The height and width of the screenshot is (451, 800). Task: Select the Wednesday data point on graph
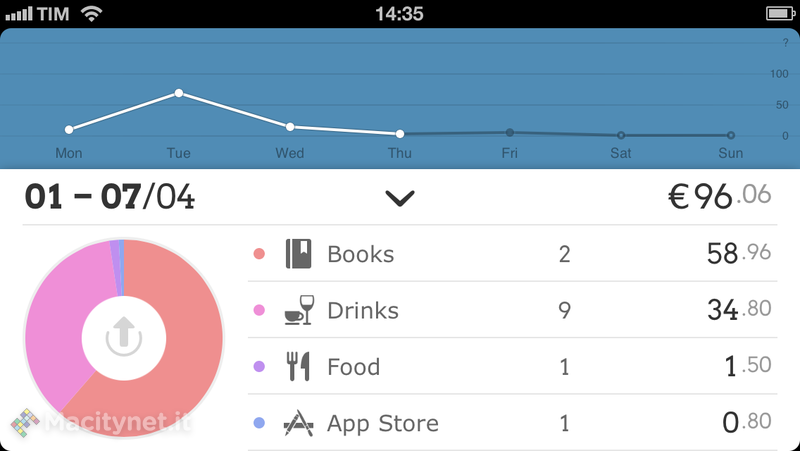(x=290, y=127)
